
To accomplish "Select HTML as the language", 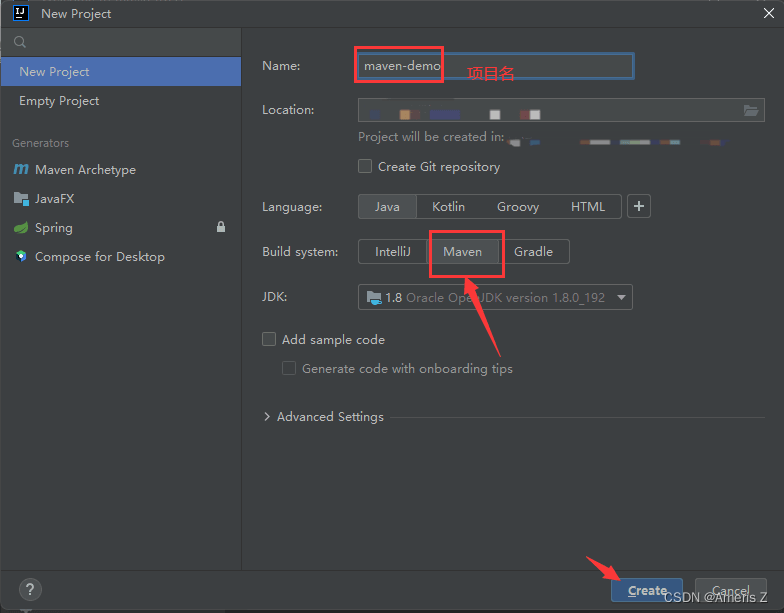I will click(588, 206).
